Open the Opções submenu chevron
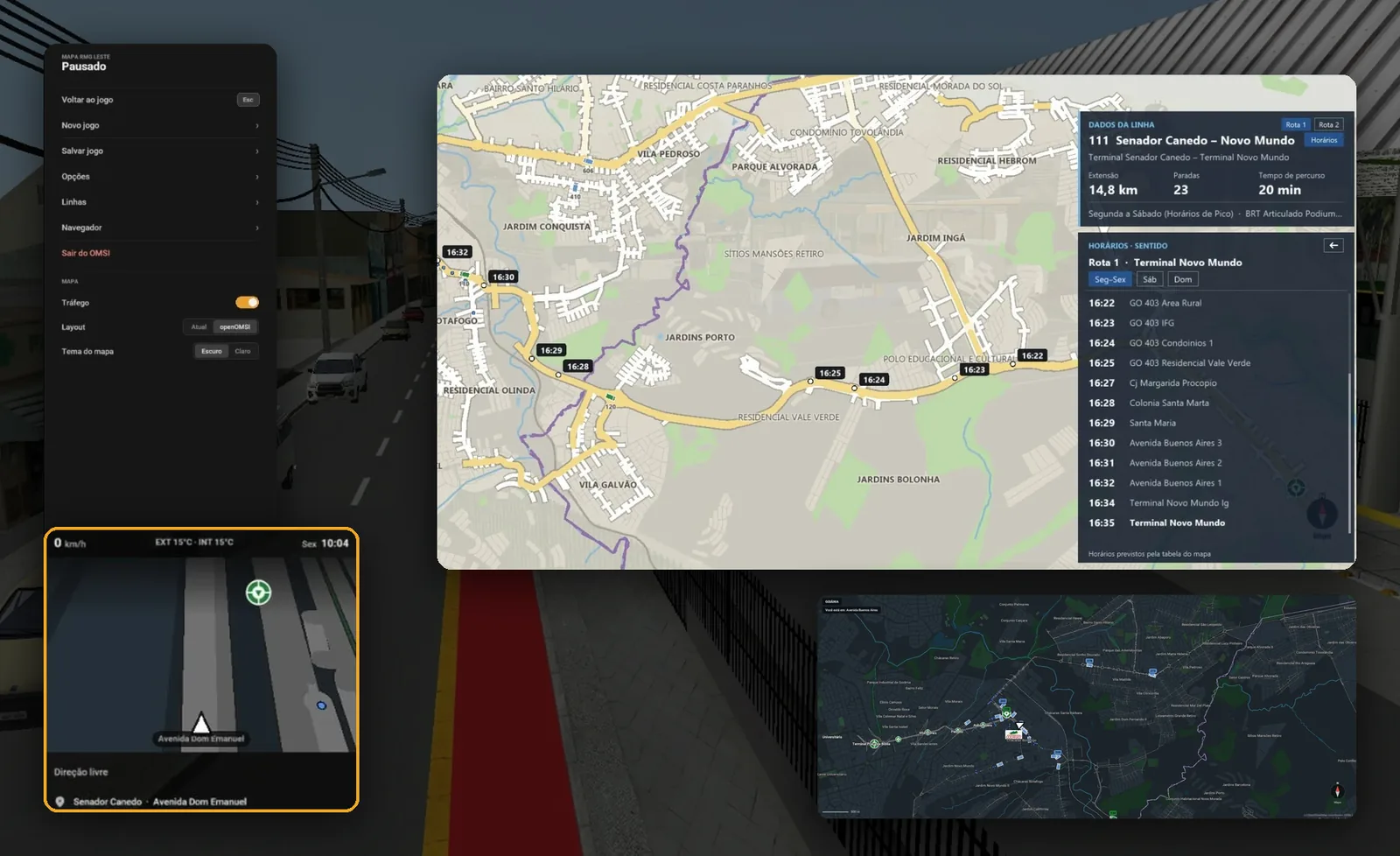This screenshot has width=1400, height=856. (256, 177)
